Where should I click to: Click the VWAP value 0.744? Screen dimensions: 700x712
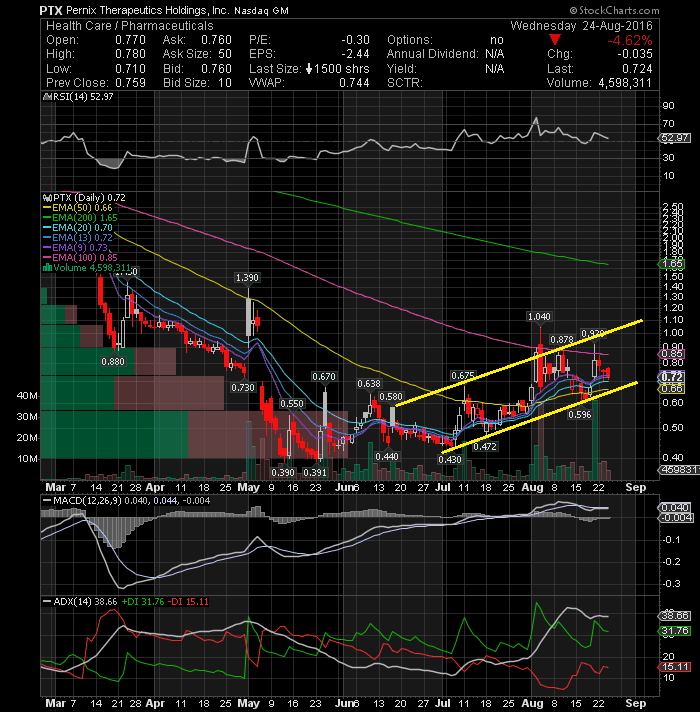[x=355, y=83]
